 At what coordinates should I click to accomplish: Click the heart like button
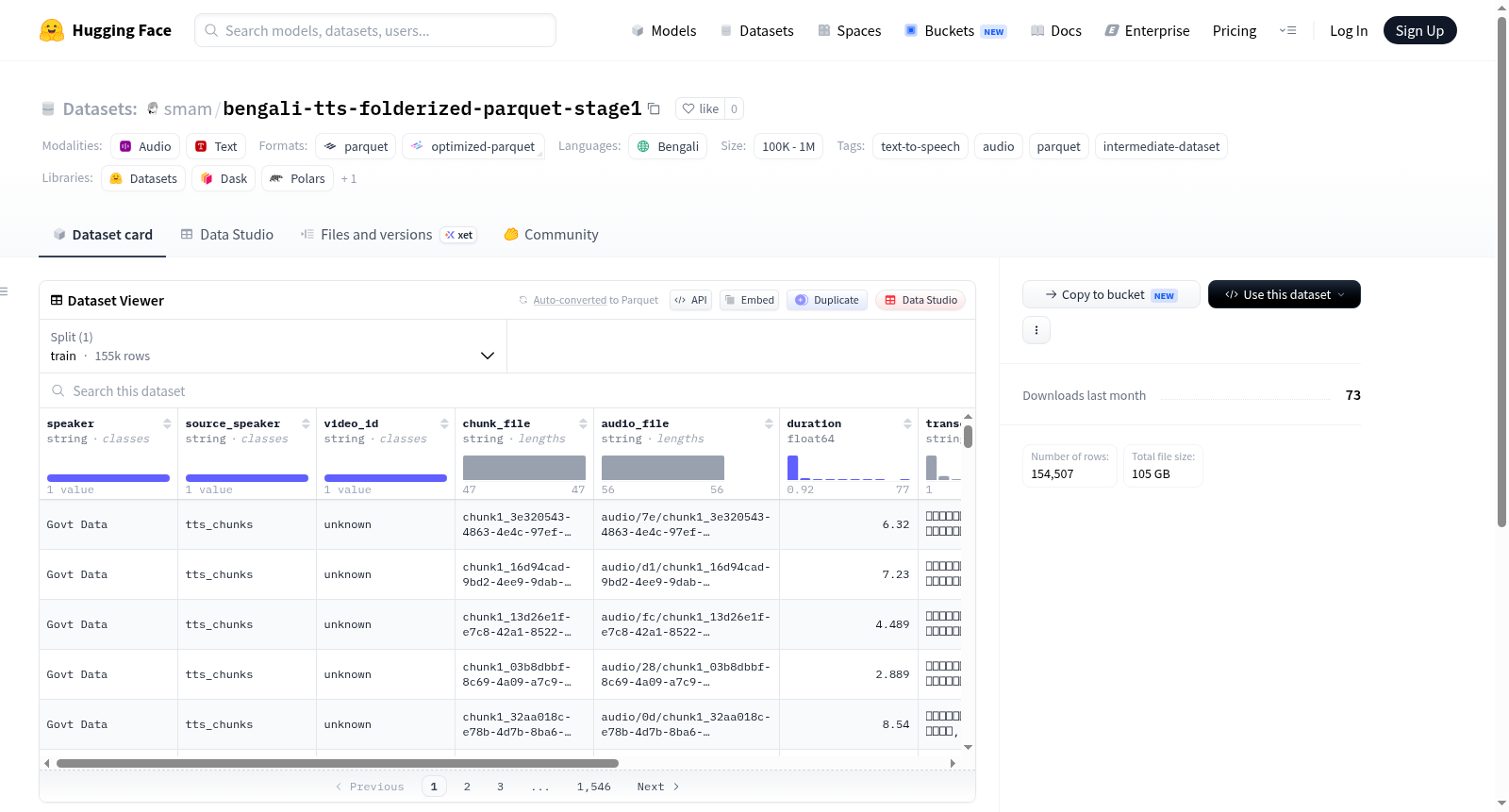click(x=701, y=108)
